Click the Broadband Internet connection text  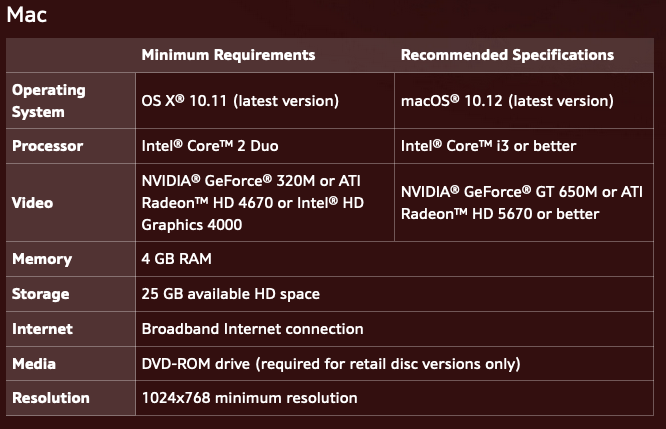coord(252,329)
